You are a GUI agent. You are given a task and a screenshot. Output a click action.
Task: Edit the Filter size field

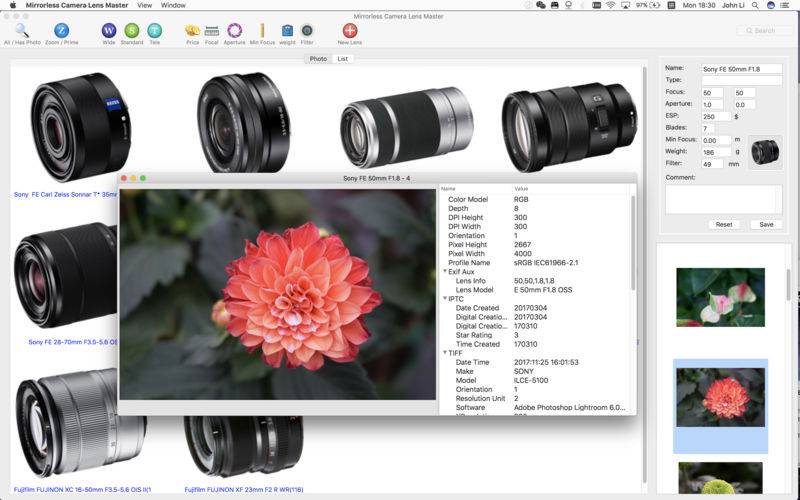tap(712, 164)
